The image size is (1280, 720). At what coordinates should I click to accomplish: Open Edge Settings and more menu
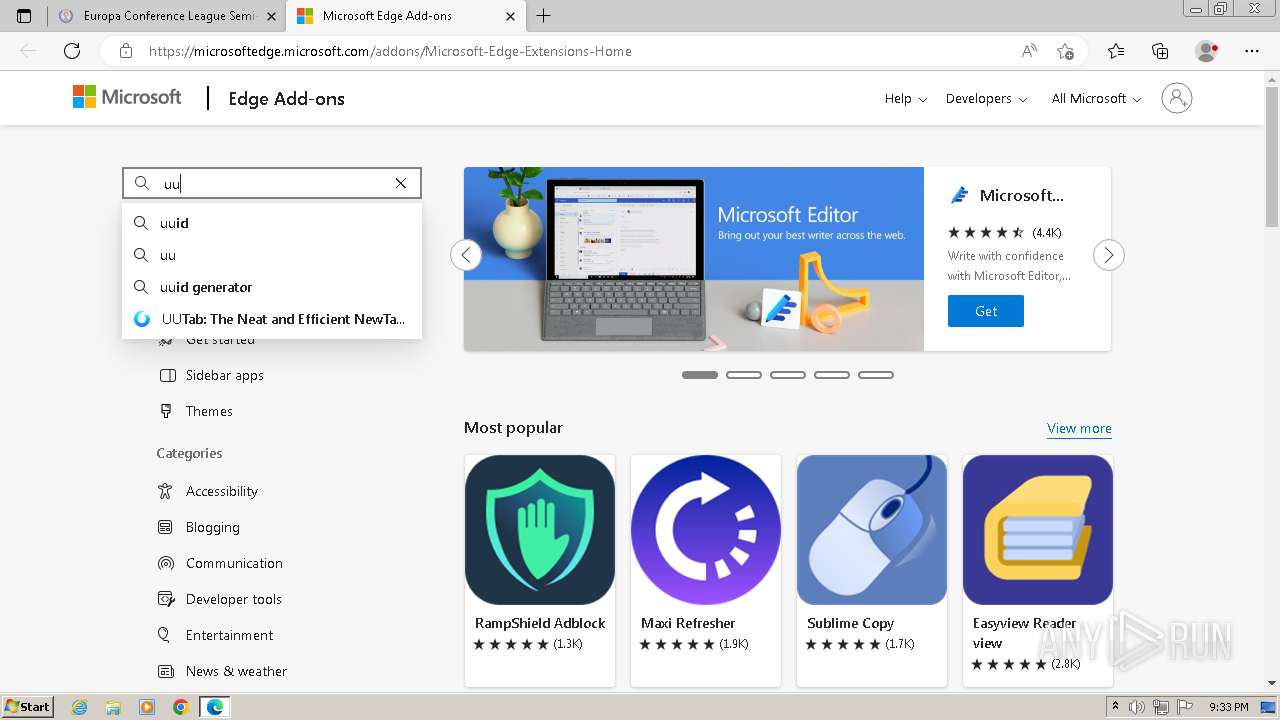coord(1252,51)
